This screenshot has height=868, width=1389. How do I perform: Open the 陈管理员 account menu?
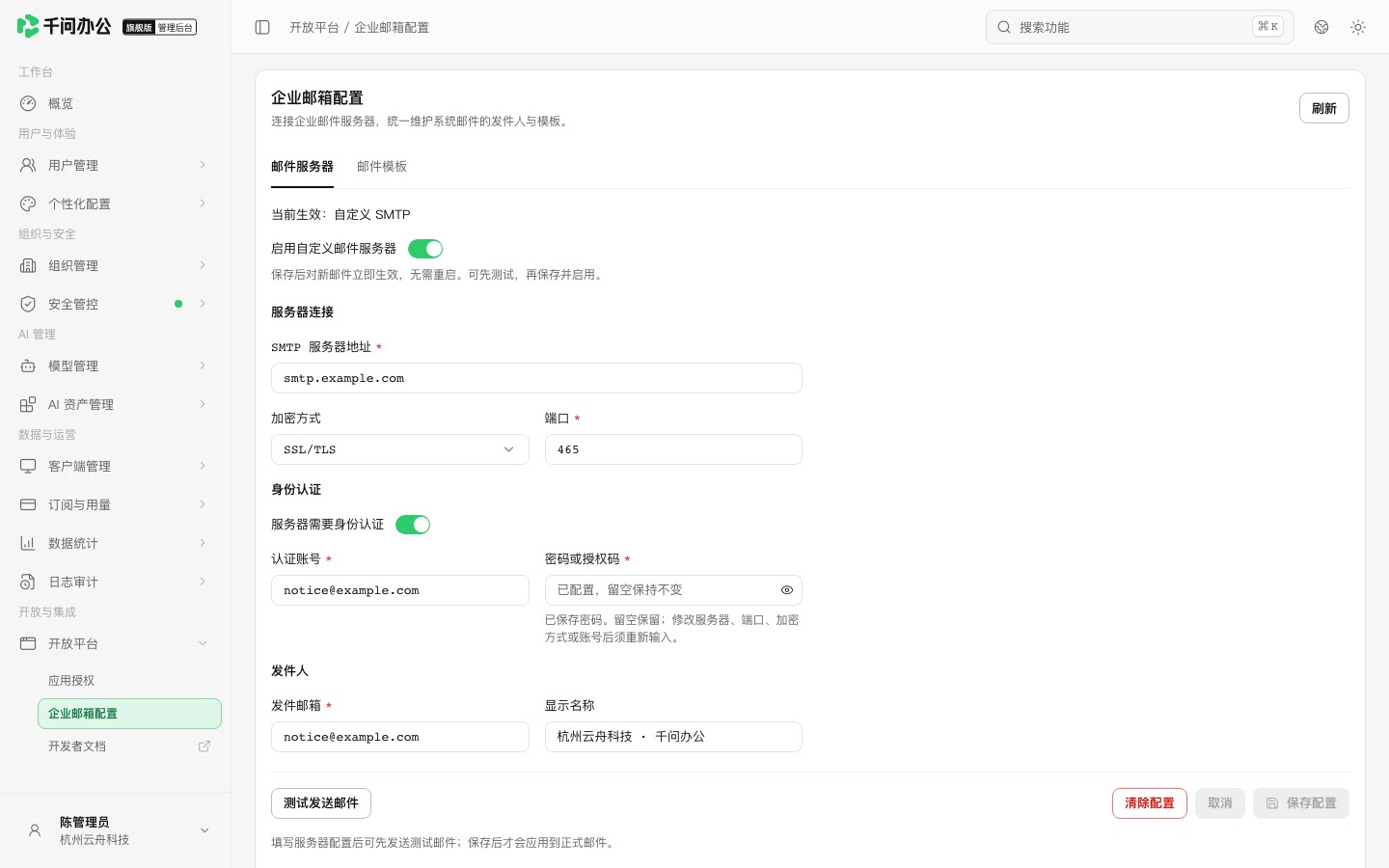coord(116,830)
